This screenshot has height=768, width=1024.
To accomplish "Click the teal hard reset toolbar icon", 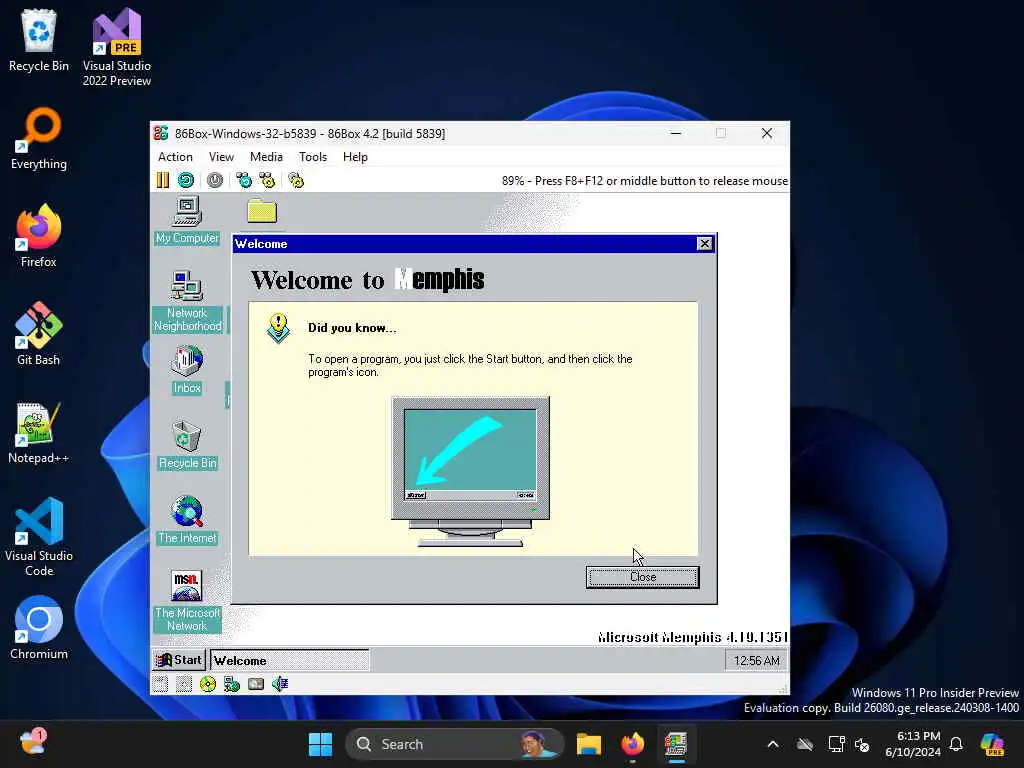I will [x=186, y=180].
